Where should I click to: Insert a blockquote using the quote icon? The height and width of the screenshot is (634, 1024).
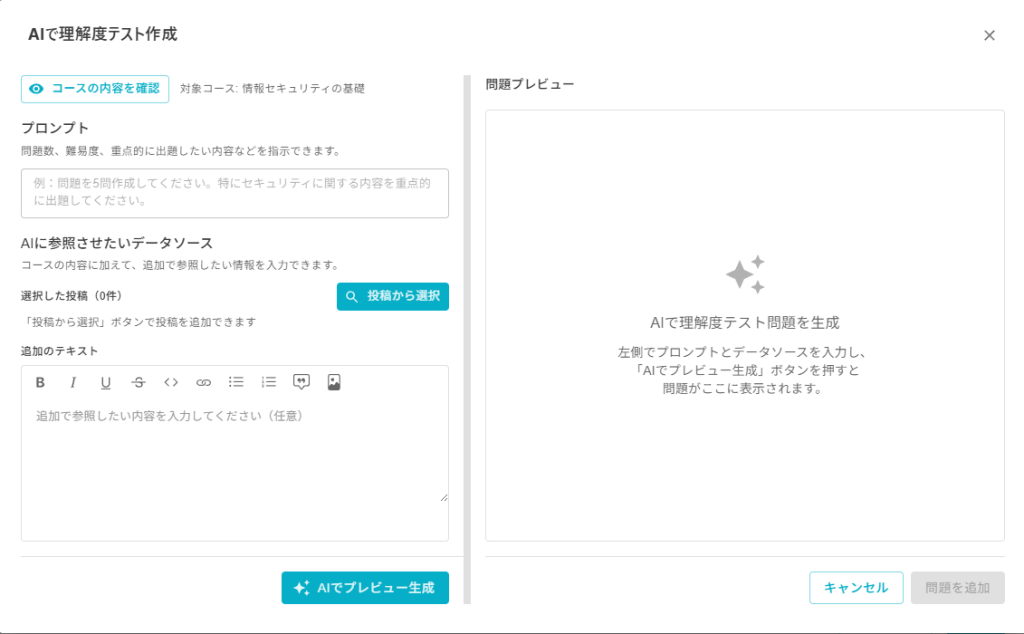click(301, 382)
